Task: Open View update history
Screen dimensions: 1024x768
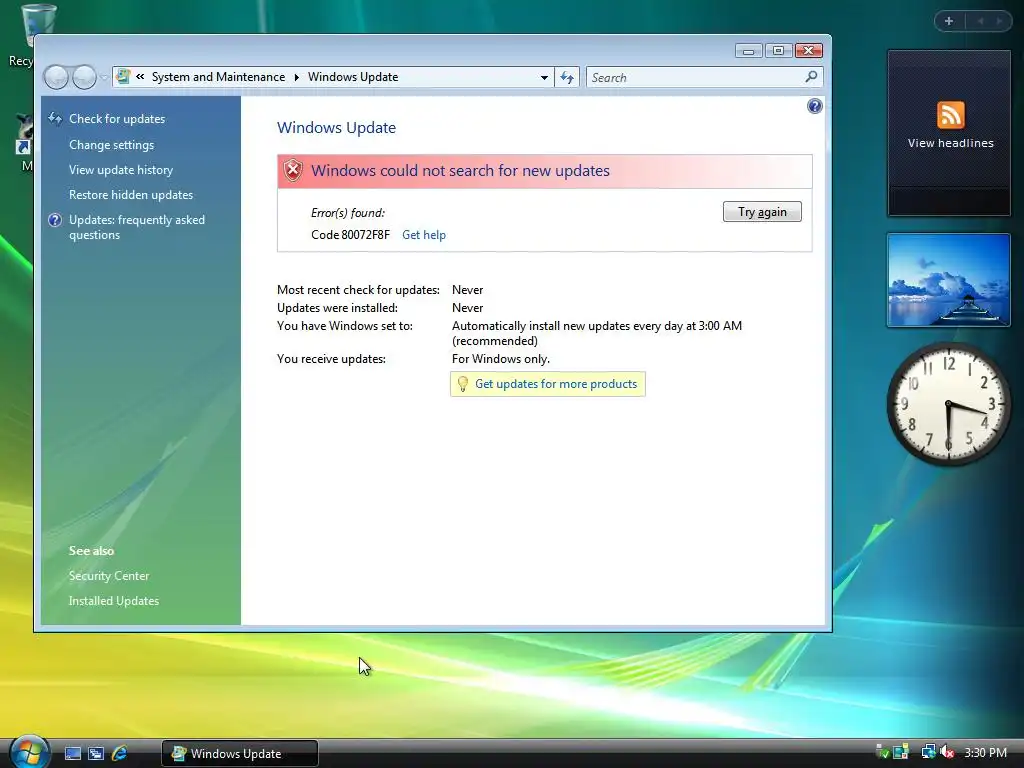Action: click(121, 170)
